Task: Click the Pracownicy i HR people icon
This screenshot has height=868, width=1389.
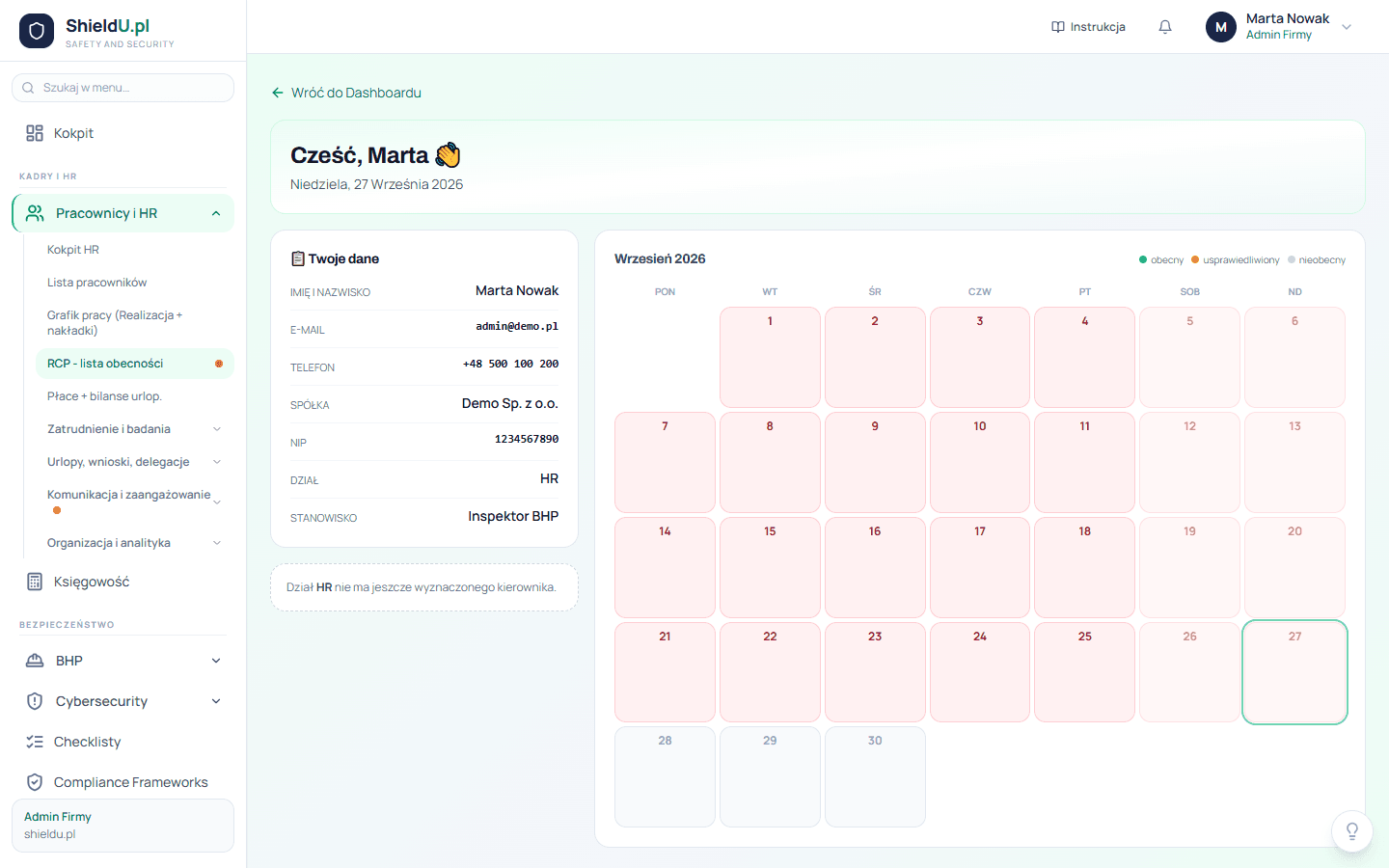Action: (x=35, y=213)
